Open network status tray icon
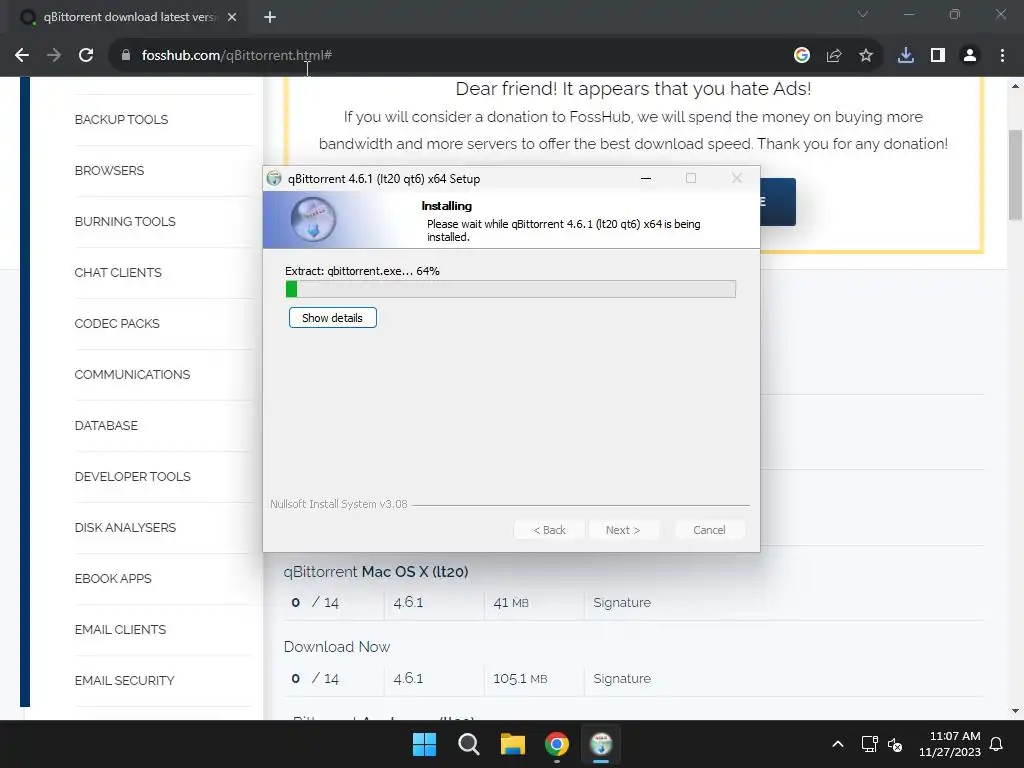 pyautogui.click(x=869, y=744)
